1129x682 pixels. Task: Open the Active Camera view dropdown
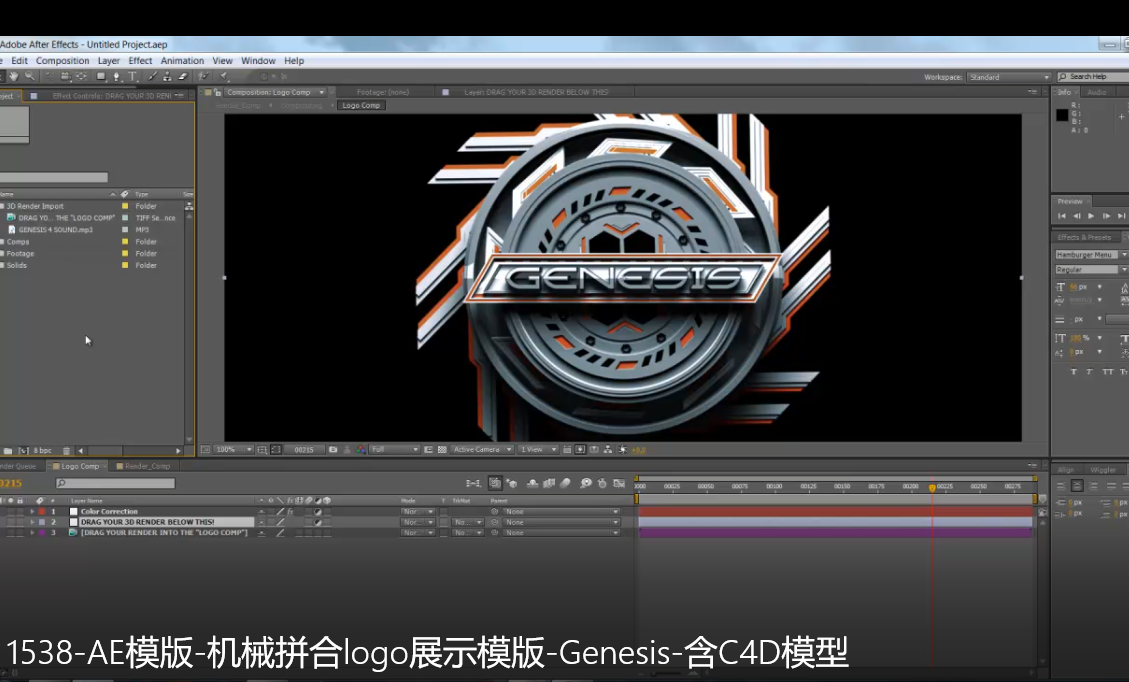[x=481, y=450]
